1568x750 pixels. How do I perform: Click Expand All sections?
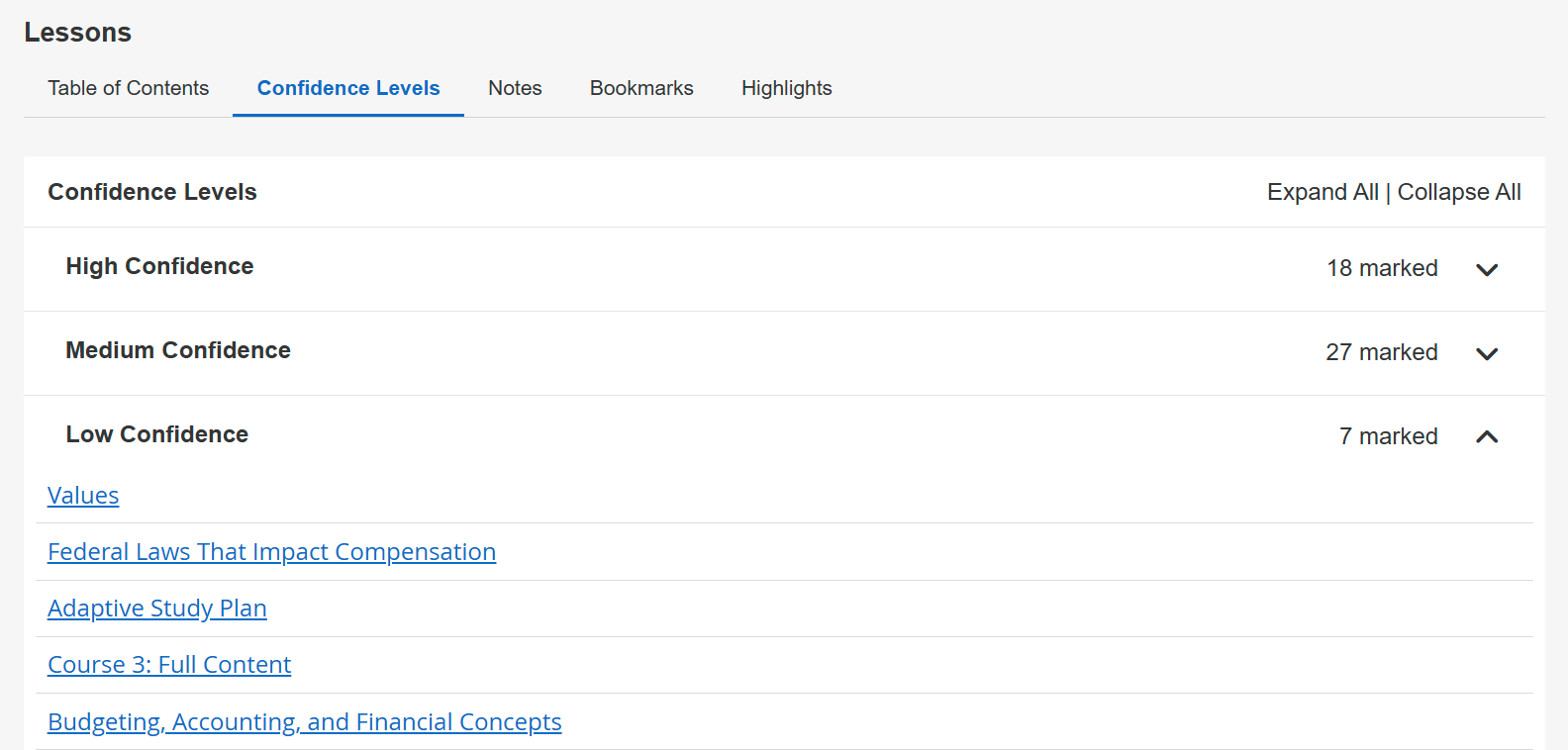[1323, 192]
